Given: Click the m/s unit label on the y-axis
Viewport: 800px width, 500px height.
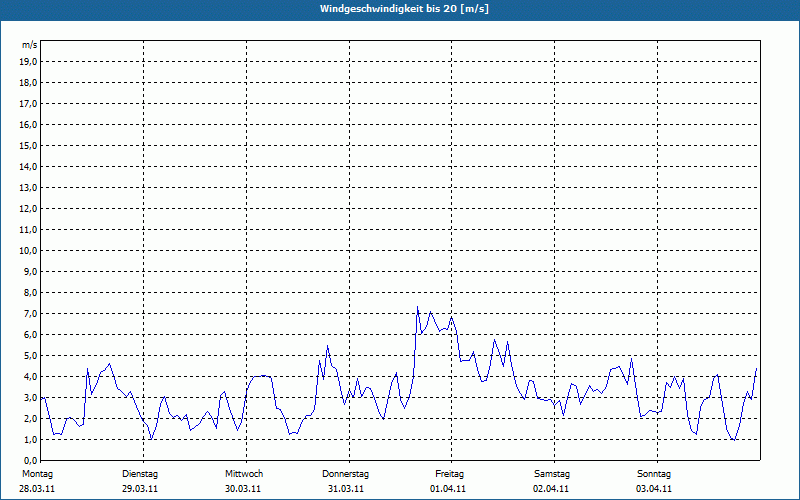Looking at the screenshot, I should click(x=30, y=45).
